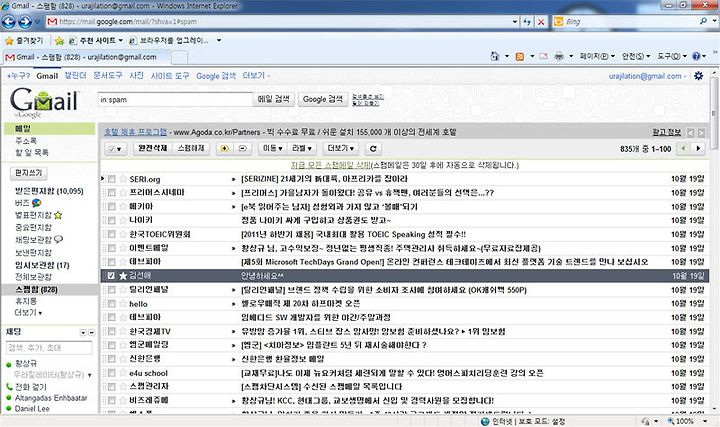720x427 pixels.
Task: Refresh the spam list with the reload button
Action: (373, 148)
